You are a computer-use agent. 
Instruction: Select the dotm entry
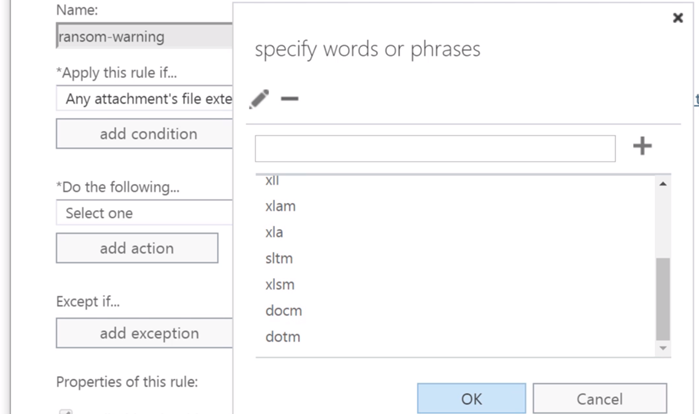(283, 336)
